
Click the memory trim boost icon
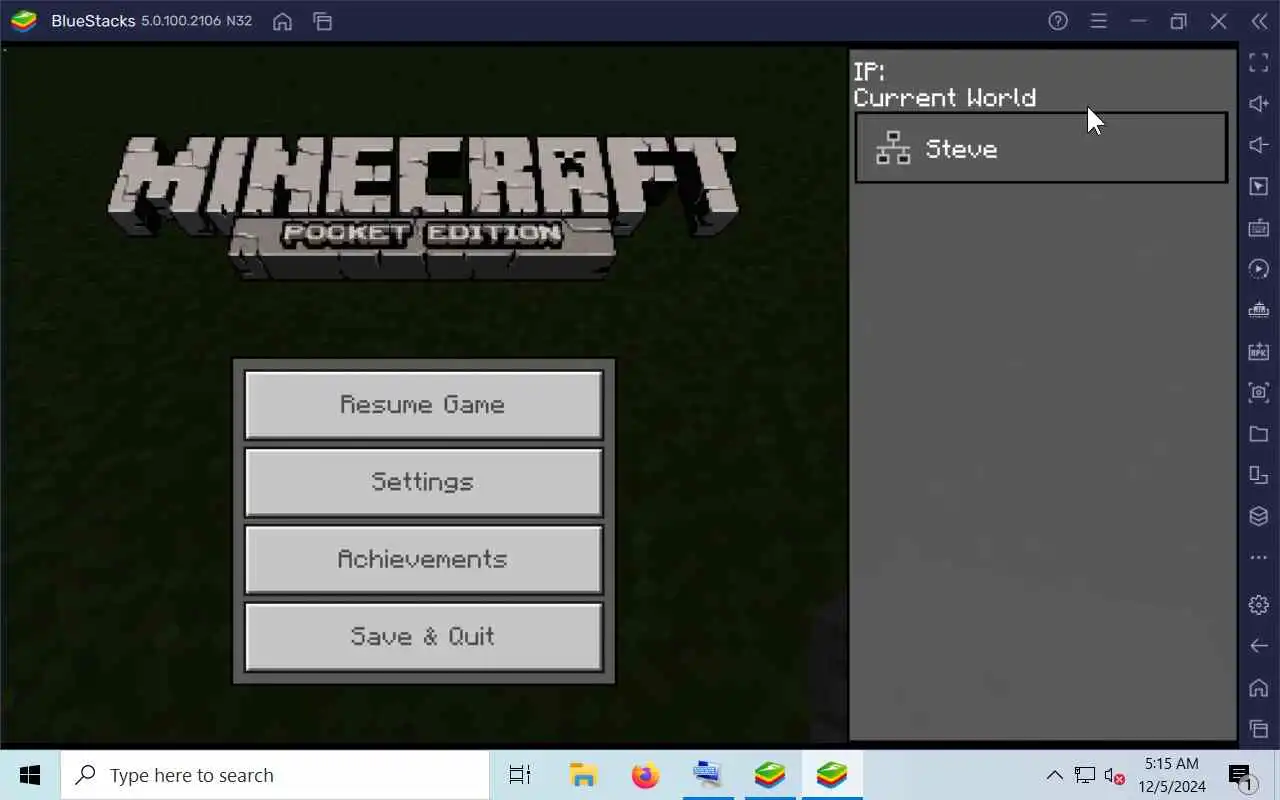point(1259,310)
